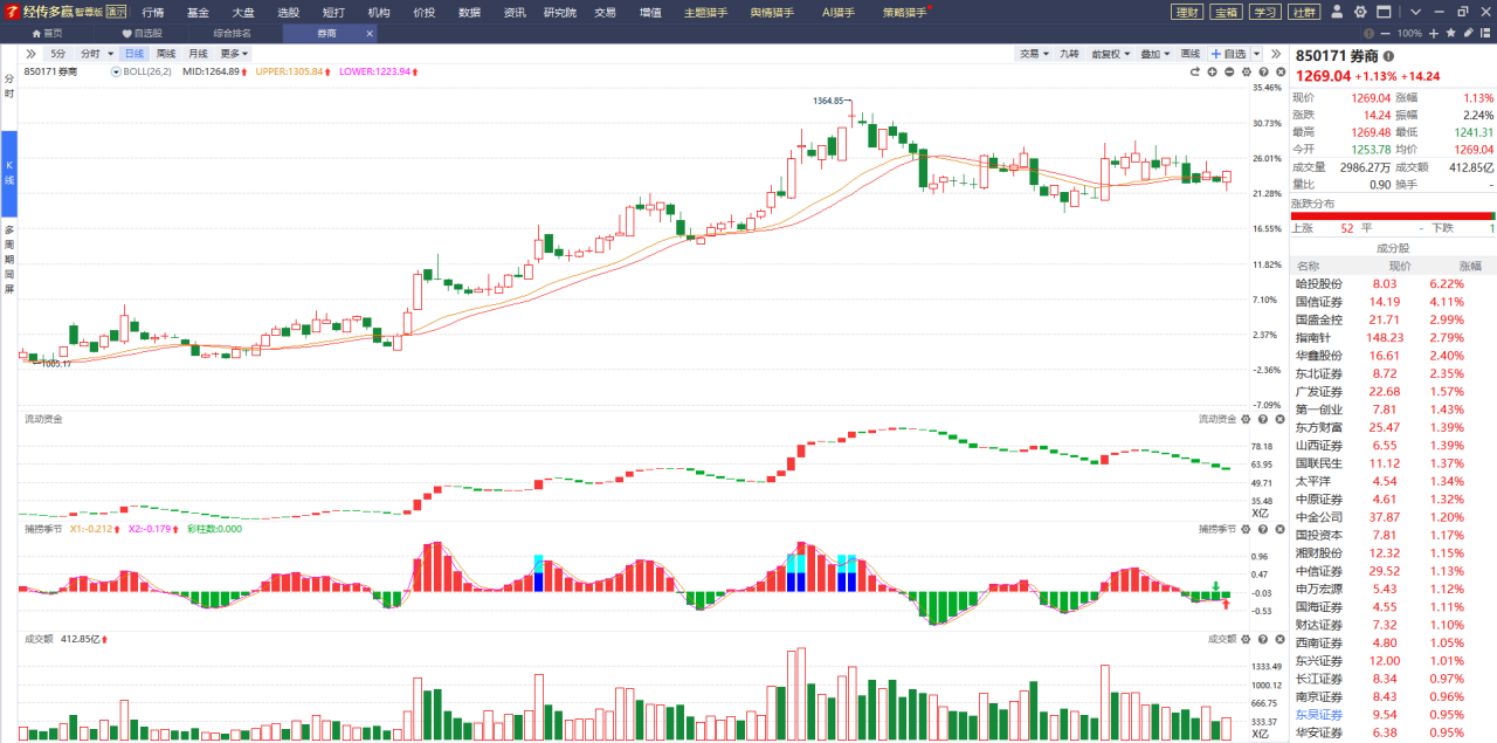
Task: Open 东方财富 in the constituent list
Action: [x=1319, y=427]
